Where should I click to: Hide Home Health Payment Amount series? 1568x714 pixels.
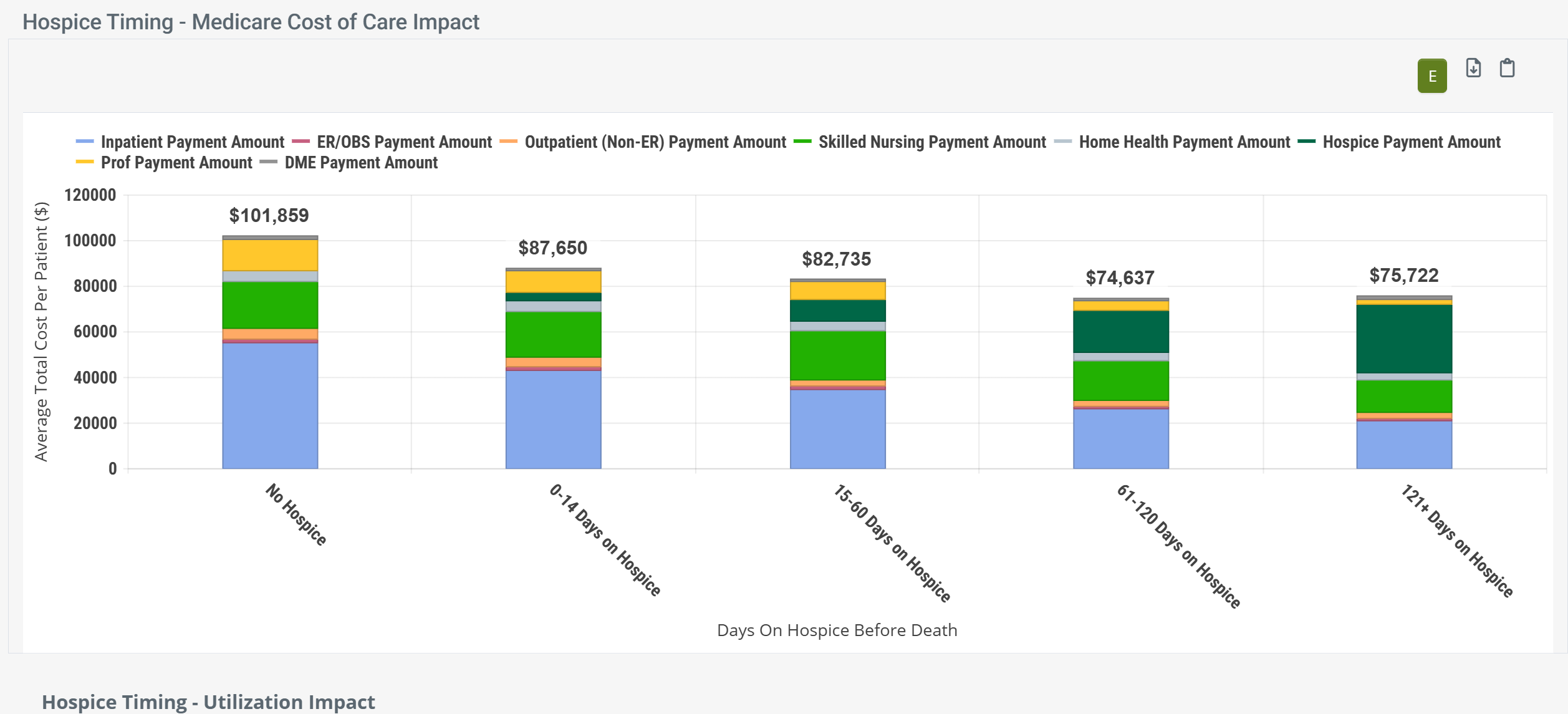[1184, 142]
